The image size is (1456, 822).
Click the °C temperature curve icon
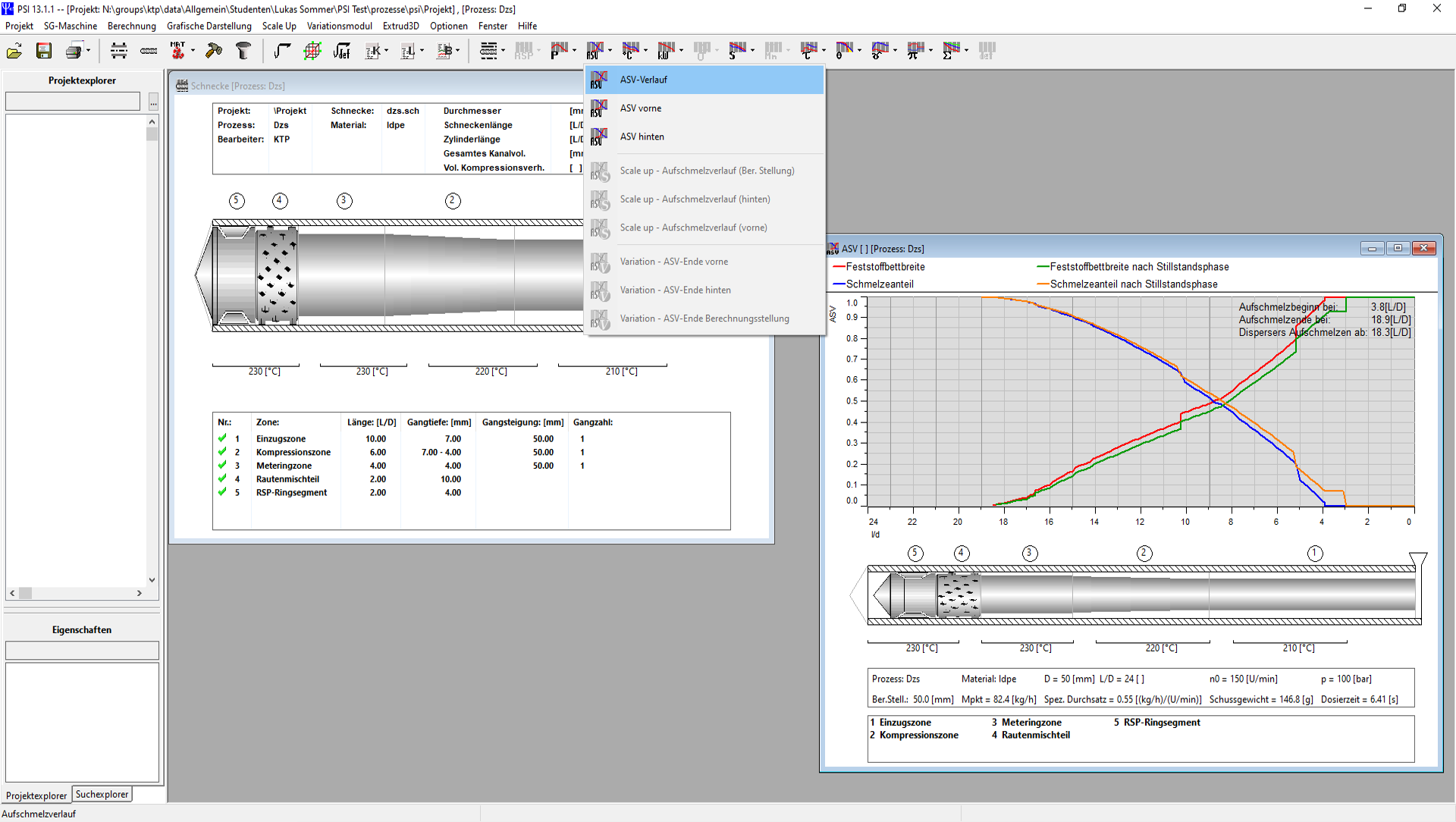pyautogui.click(x=630, y=51)
